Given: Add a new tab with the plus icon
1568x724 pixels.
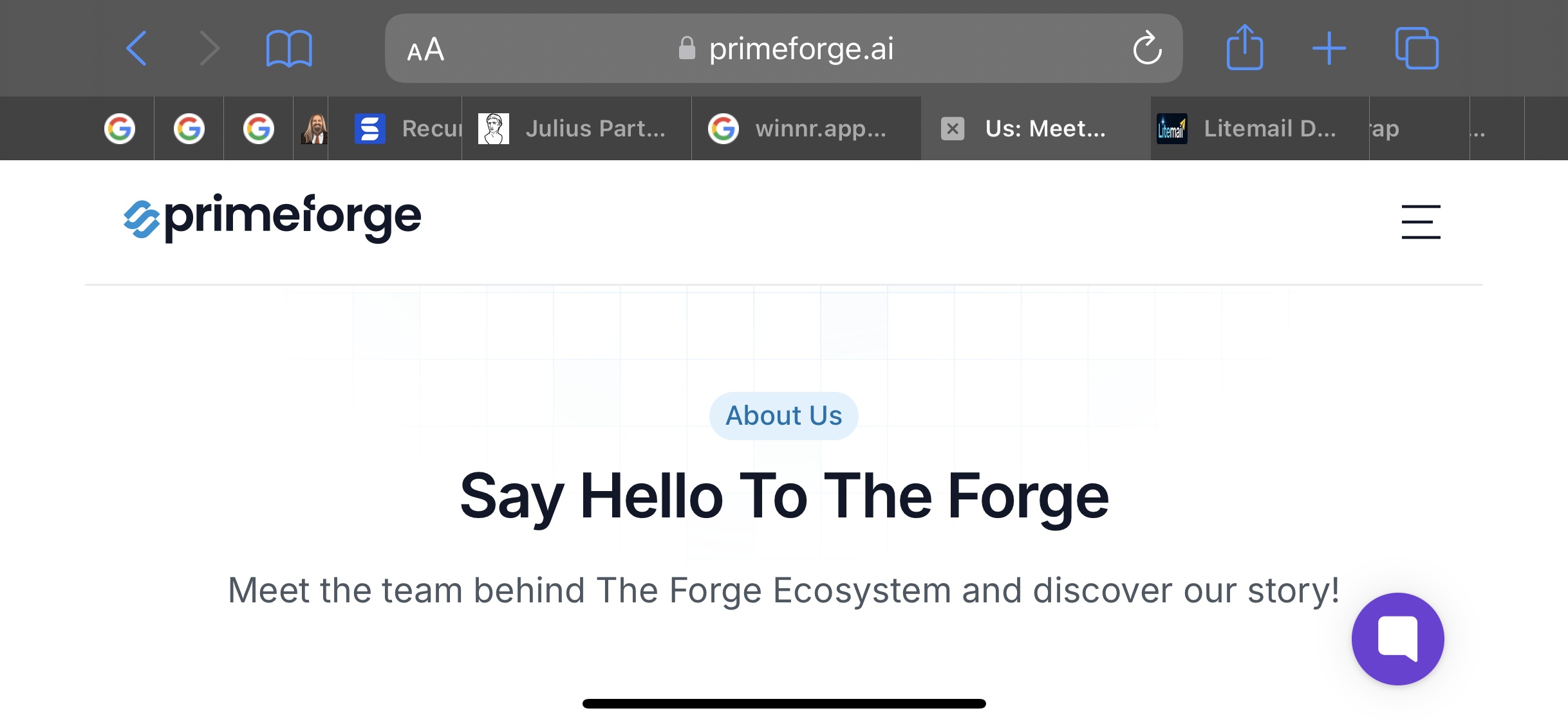Looking at the screenshot, I should 1329,48.
